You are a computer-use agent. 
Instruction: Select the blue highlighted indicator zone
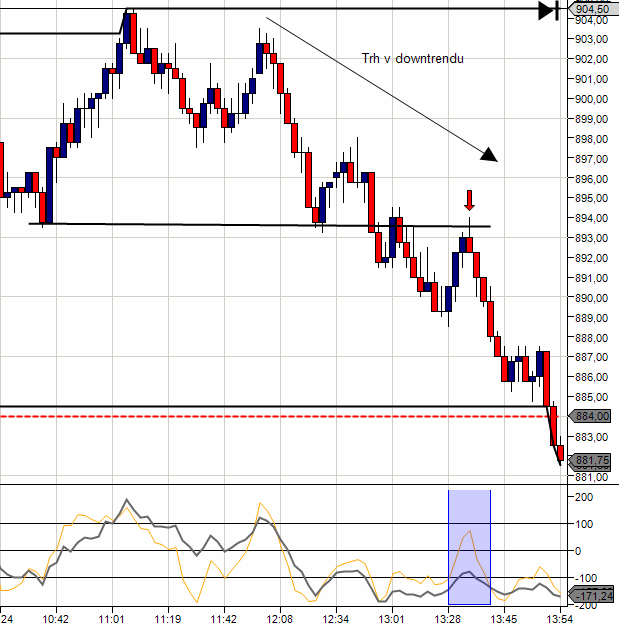(x=469, y=547)
